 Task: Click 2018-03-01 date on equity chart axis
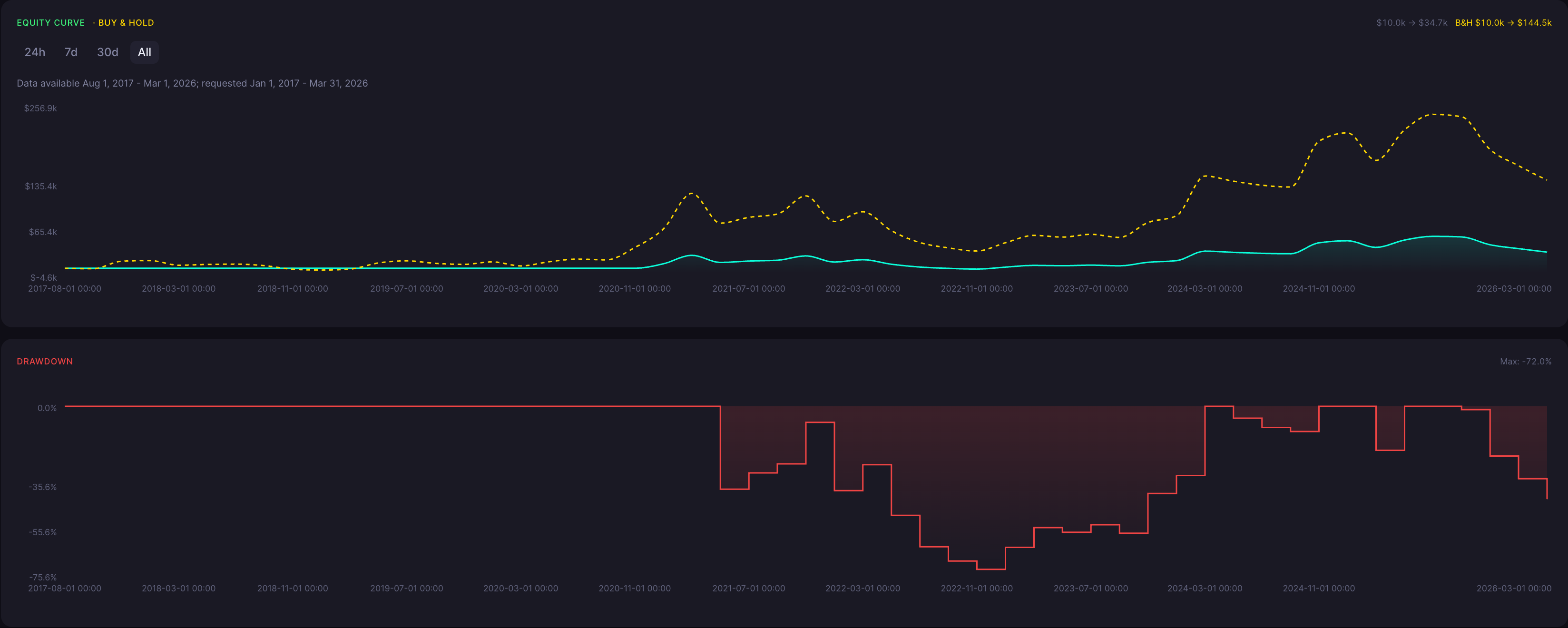pyautogui.click(x=178, y=288)
